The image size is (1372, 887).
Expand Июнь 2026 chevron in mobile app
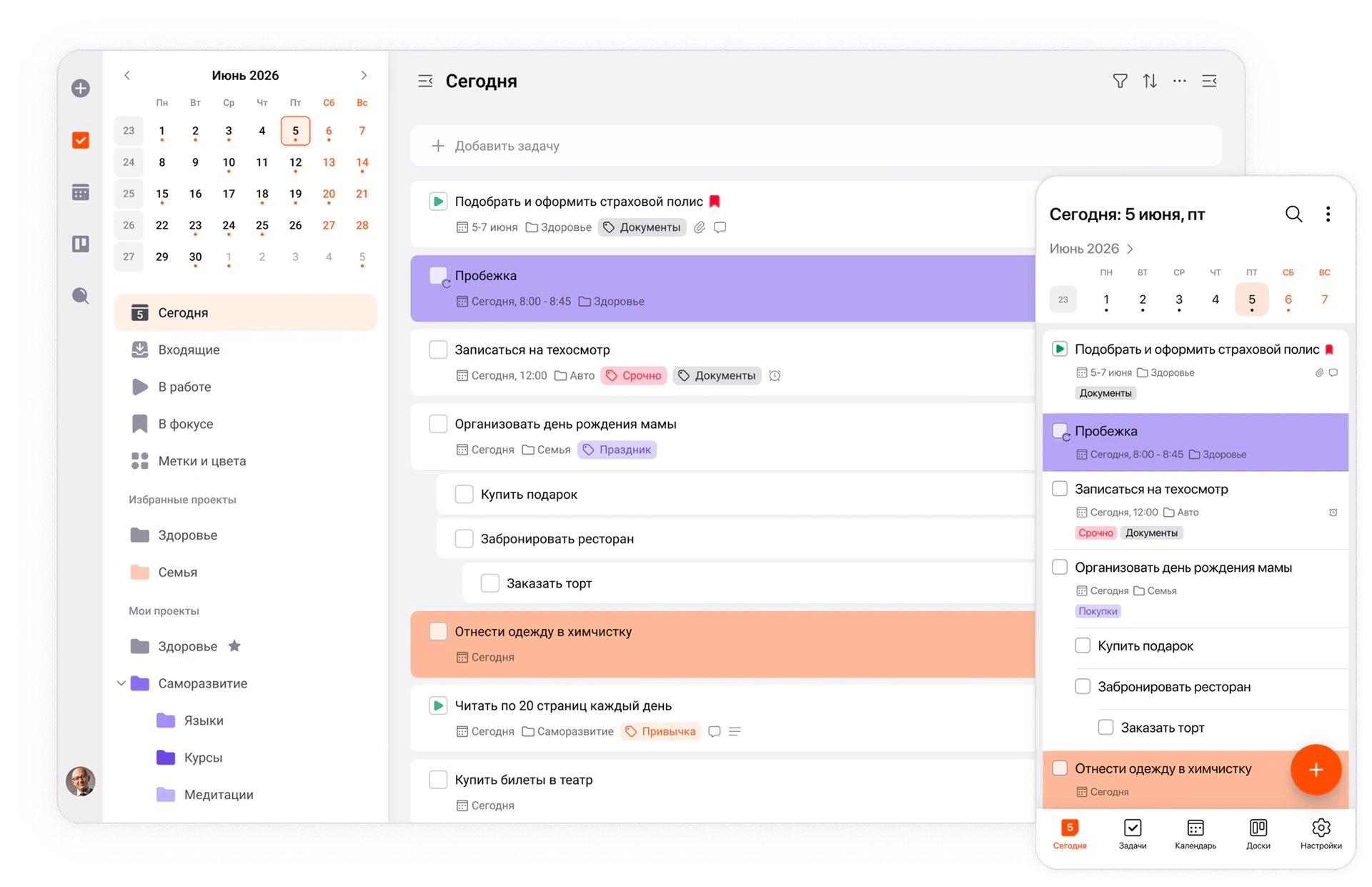tap(1130, 249)
